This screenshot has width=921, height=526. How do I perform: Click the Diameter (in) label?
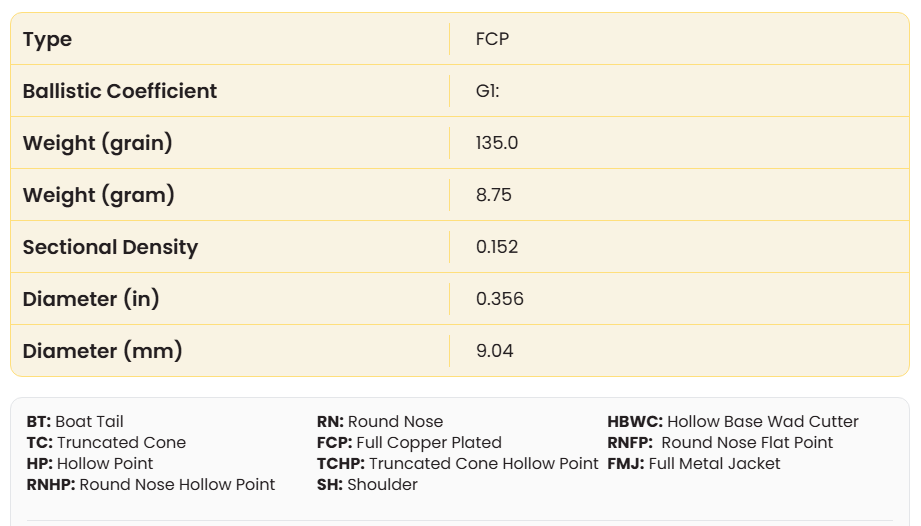click(x=91, y=299)
